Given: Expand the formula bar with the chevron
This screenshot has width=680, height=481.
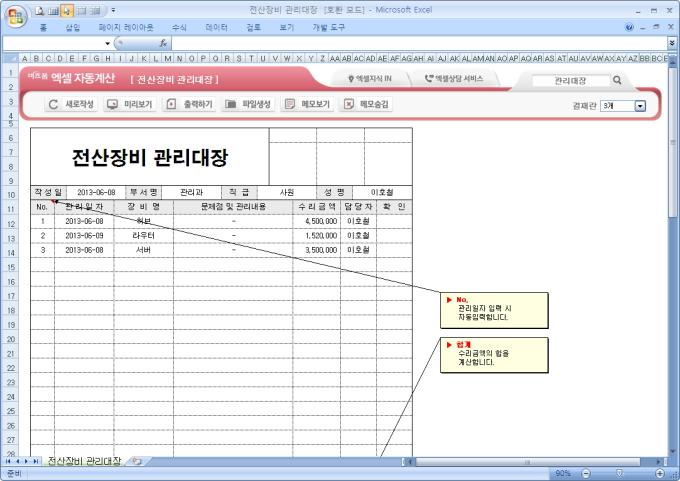Looking at the screenshot, I should click(672, 43).
